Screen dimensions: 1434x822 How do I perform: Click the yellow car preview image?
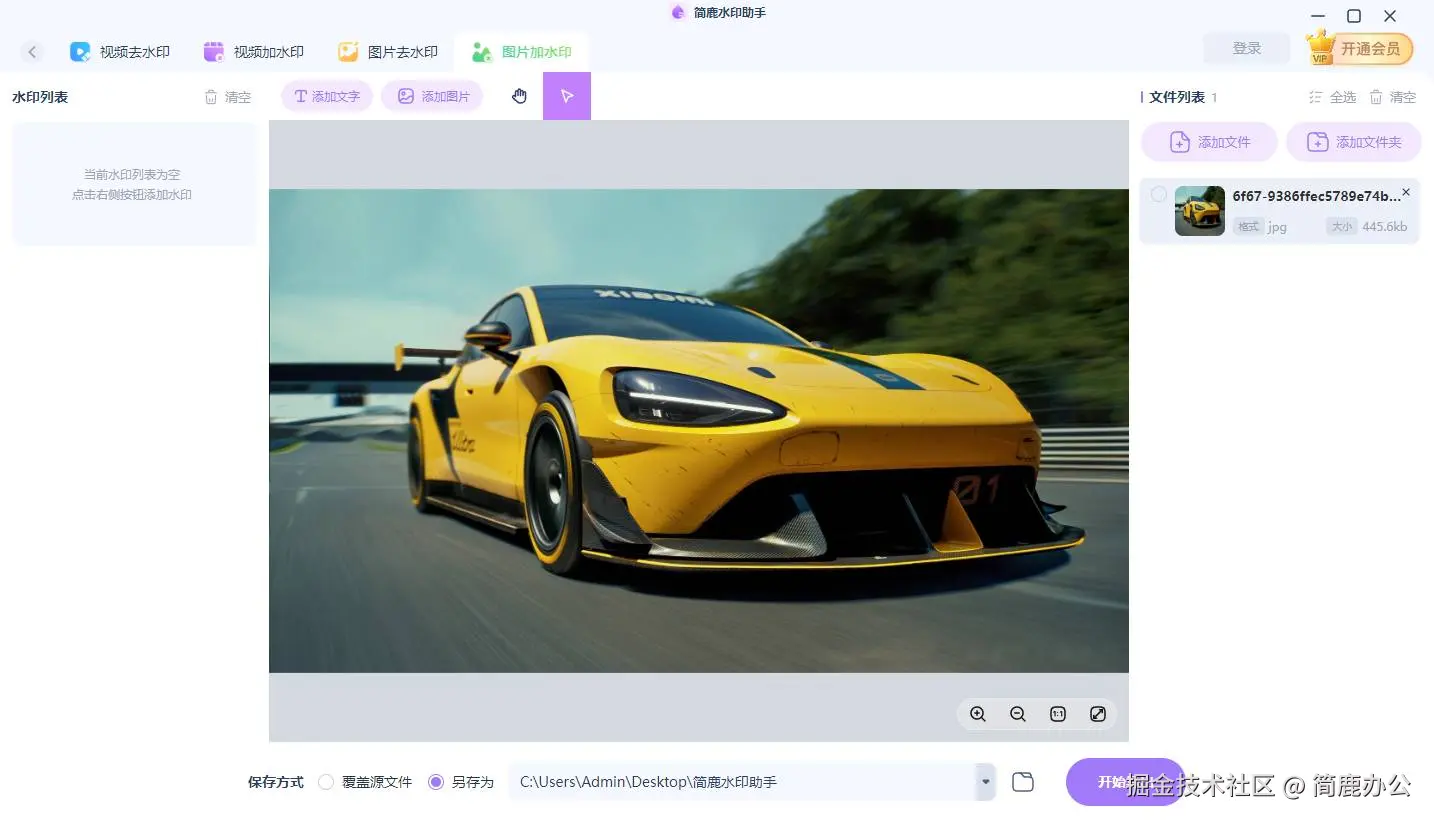click(699, 431)
